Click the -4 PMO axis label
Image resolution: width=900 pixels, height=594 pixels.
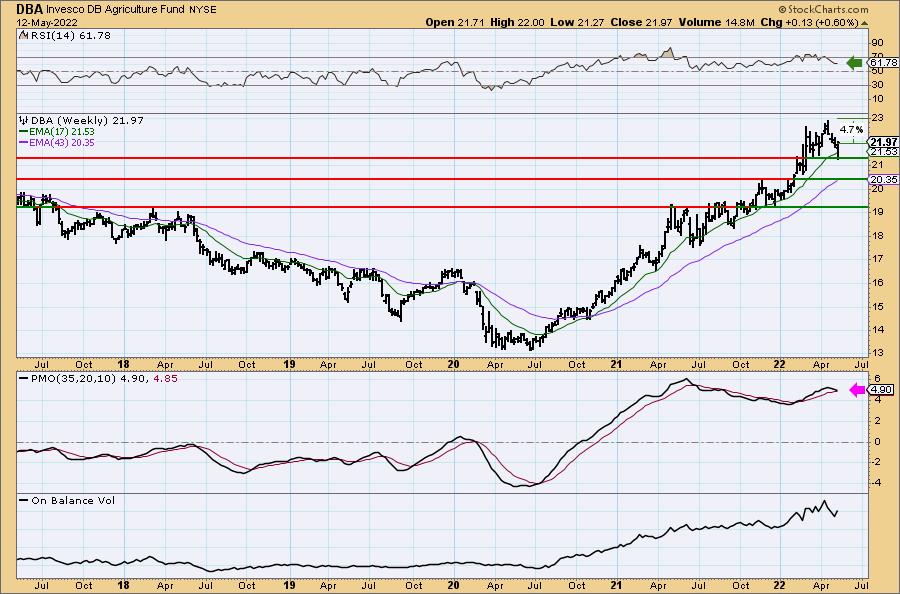click(x=875, y=483)
